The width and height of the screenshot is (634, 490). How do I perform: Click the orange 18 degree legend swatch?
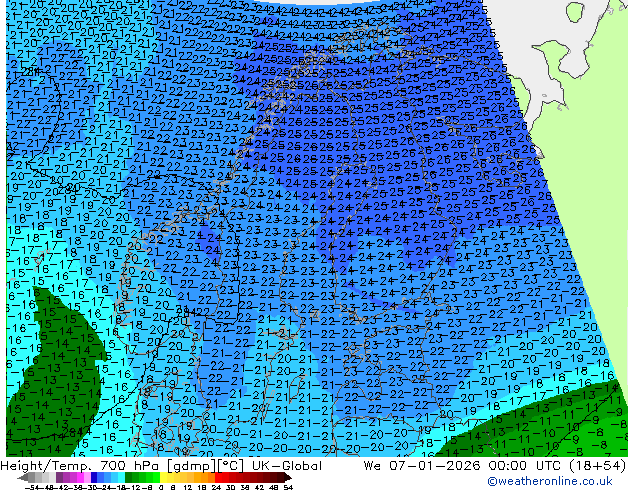[204, 477]
